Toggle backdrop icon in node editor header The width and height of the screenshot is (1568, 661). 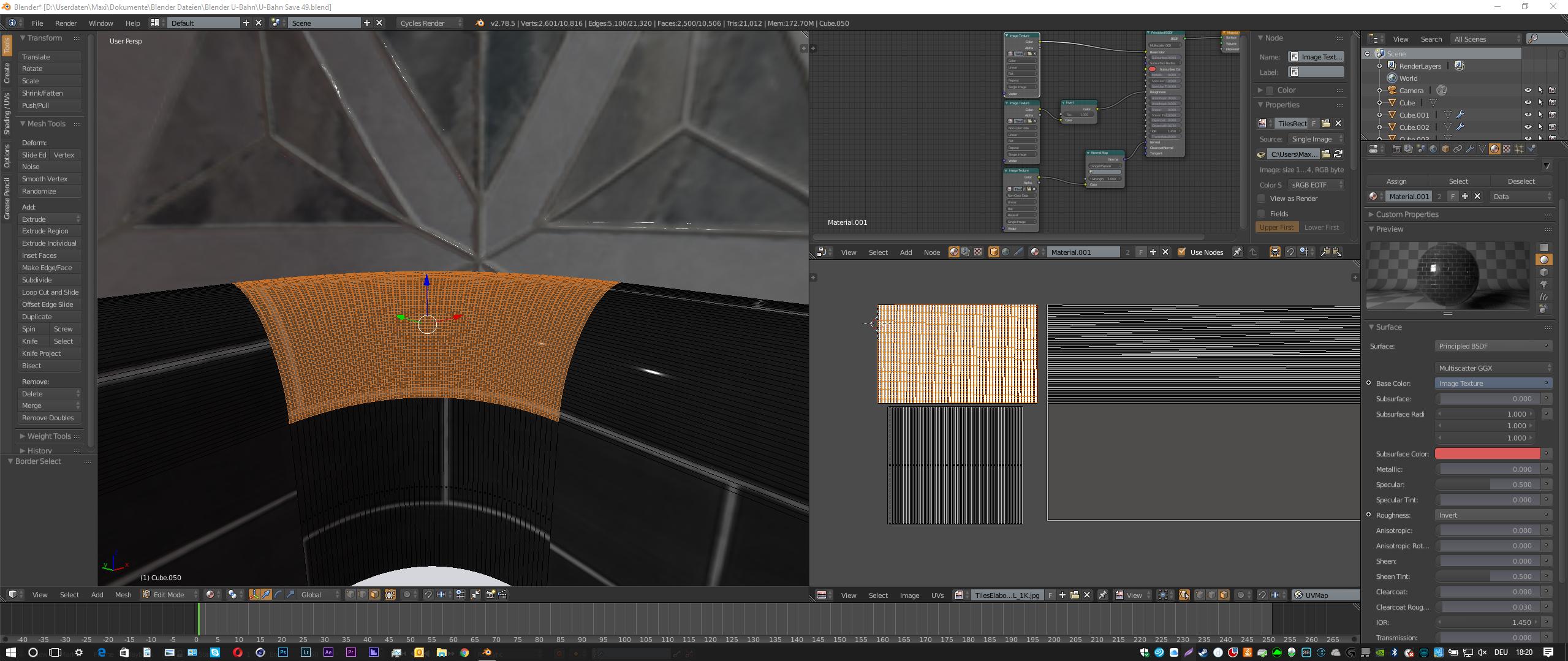pyautogui.click(x=1274, y=252)
